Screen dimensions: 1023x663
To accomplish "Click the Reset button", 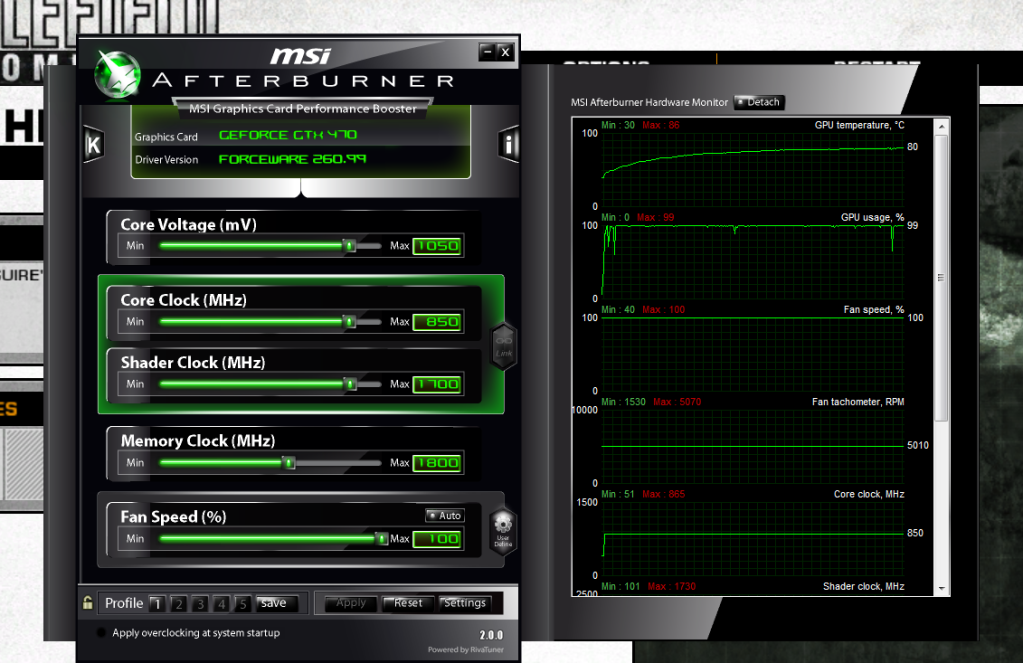I will 407,603.
